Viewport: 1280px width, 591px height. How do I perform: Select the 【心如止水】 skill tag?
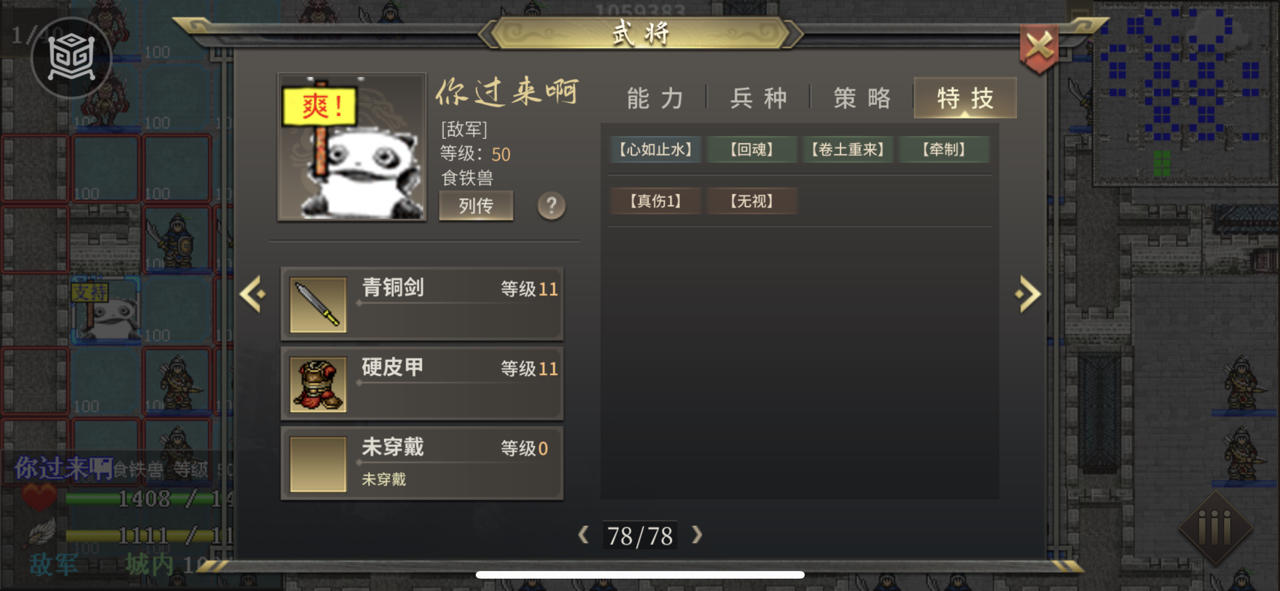655,150
